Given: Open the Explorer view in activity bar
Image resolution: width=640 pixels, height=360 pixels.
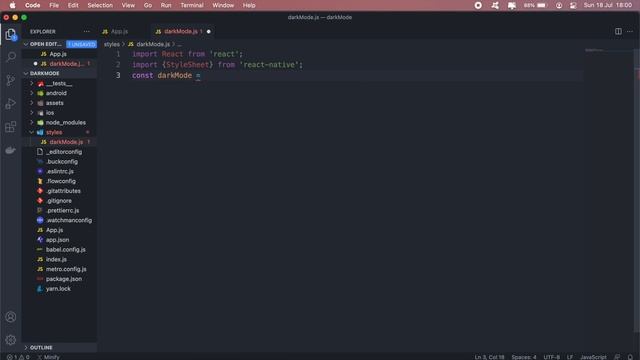Looking at the screenshot, I should tap(11, 34).
